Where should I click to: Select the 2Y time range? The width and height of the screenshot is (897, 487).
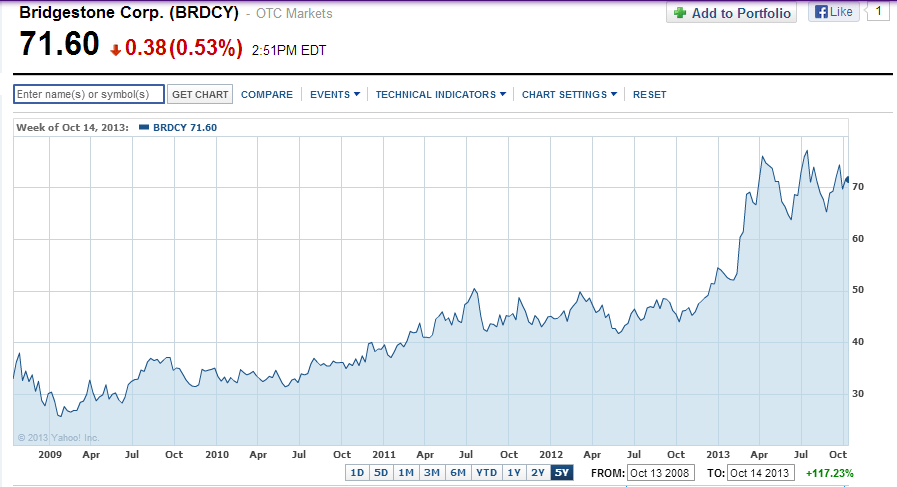(538, 473)
